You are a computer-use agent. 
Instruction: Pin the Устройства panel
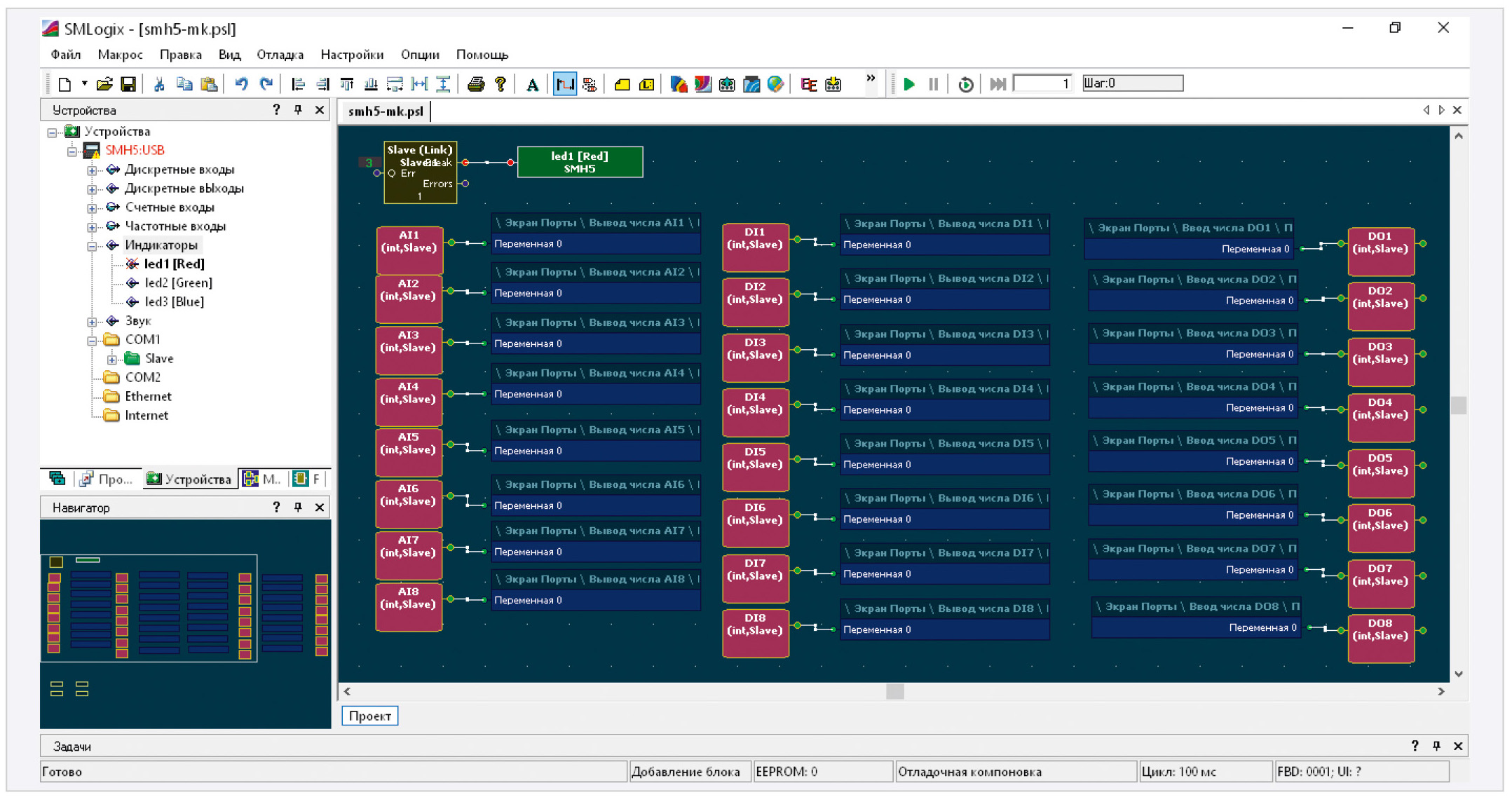click(298, 110)
